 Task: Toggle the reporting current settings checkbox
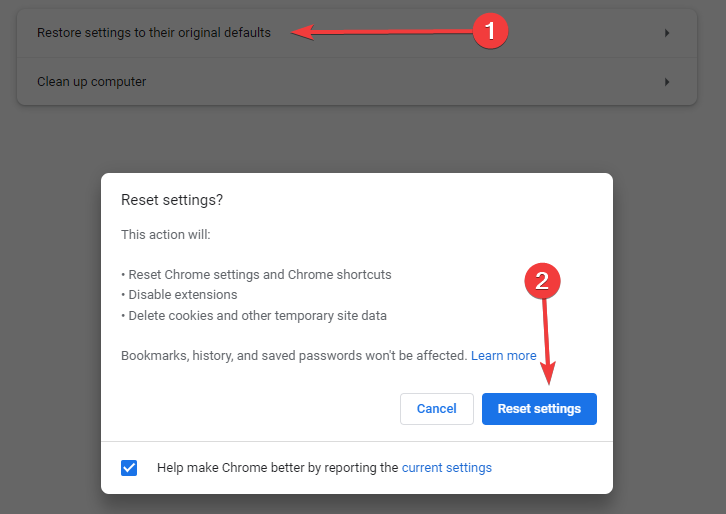(x=129, y=468)
